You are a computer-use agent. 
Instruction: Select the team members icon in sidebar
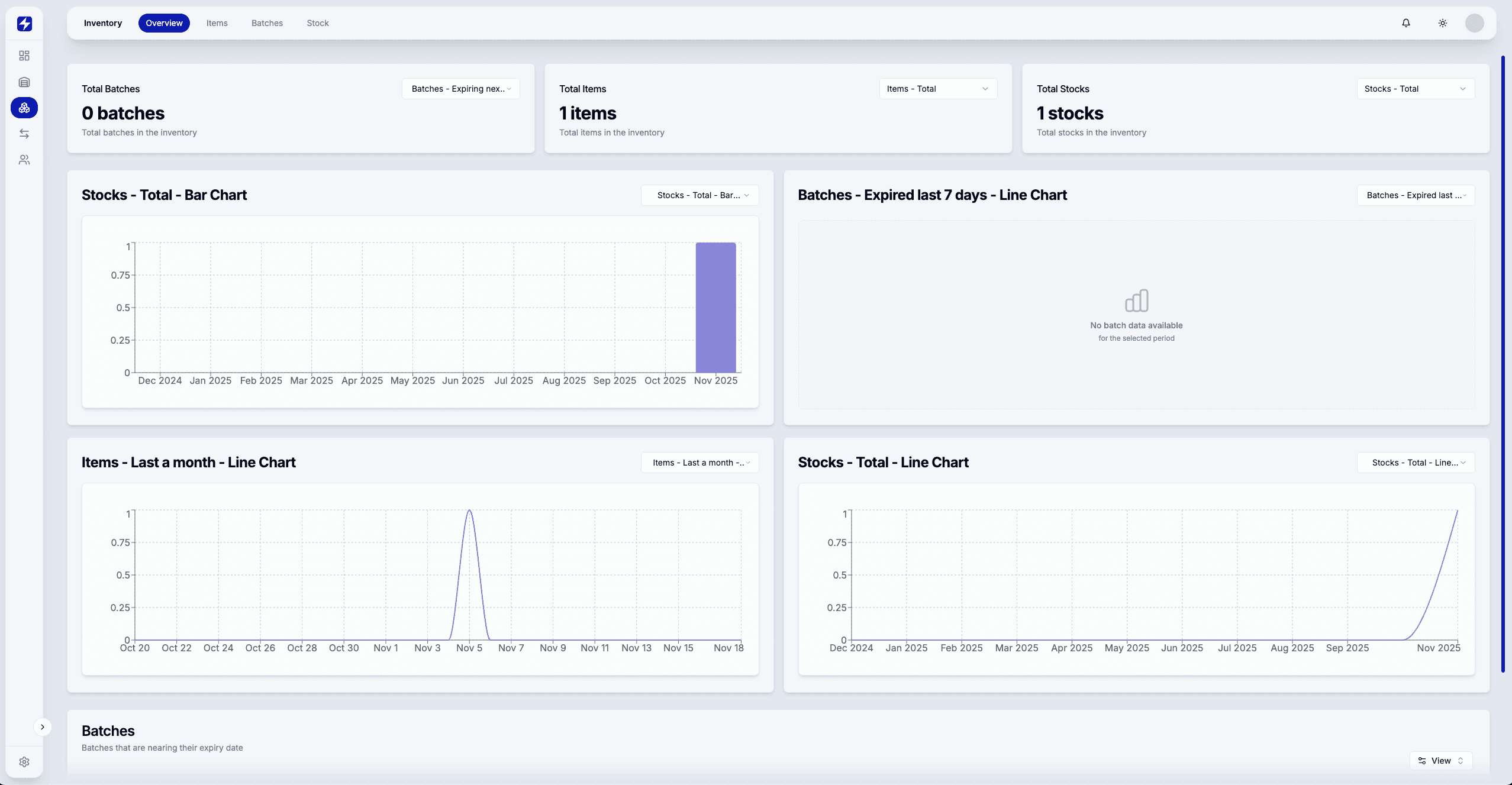24,159
